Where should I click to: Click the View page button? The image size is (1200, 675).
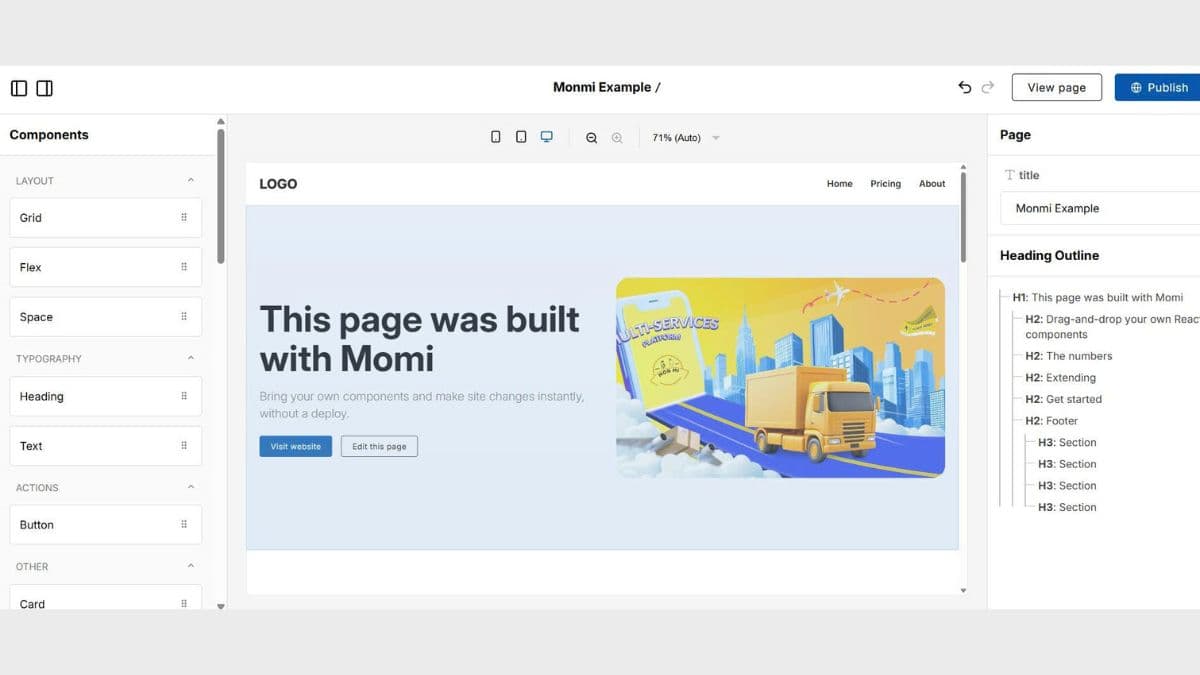(x=1056, y=87)
